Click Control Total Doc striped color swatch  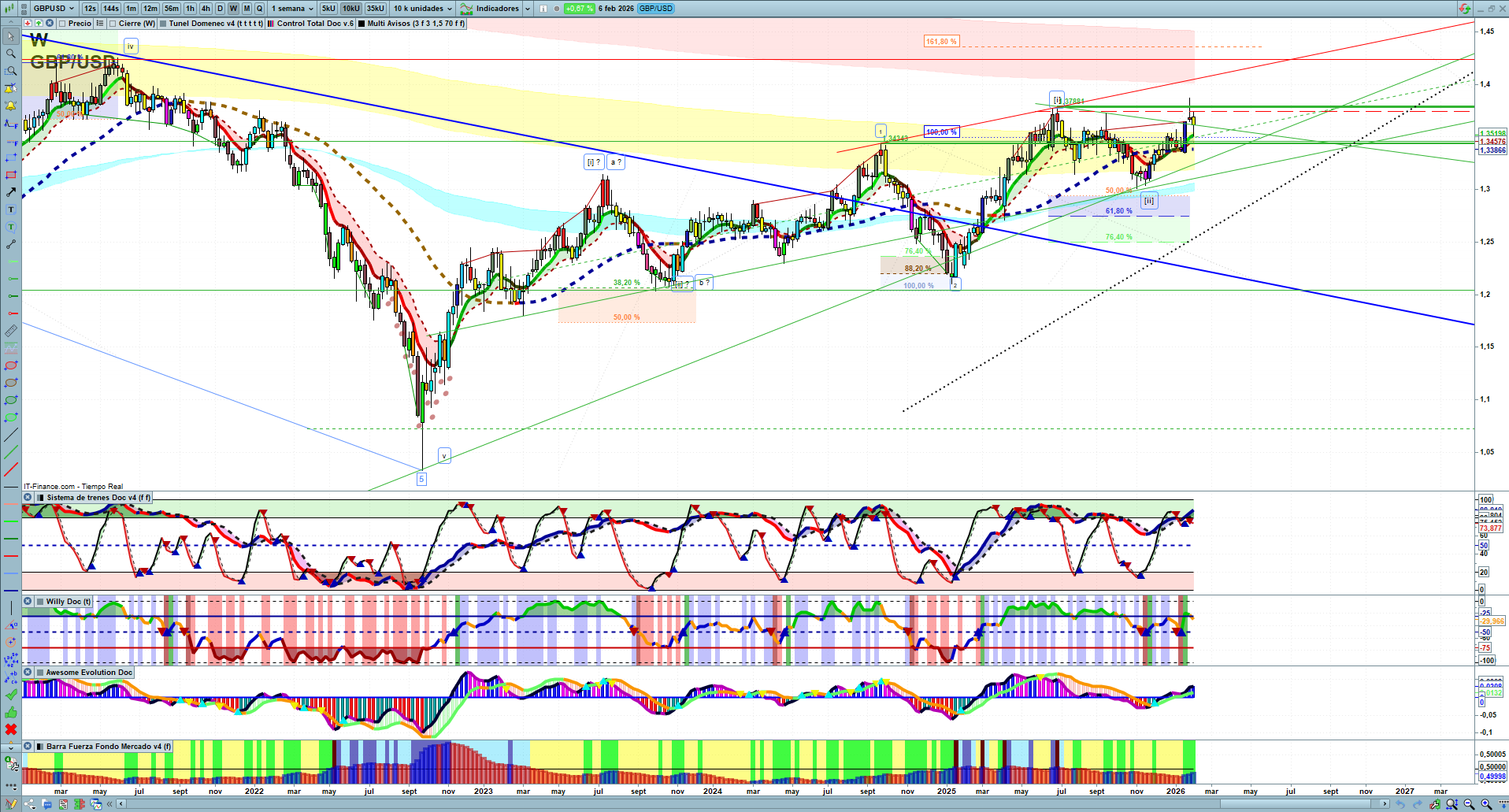point(271,24)
